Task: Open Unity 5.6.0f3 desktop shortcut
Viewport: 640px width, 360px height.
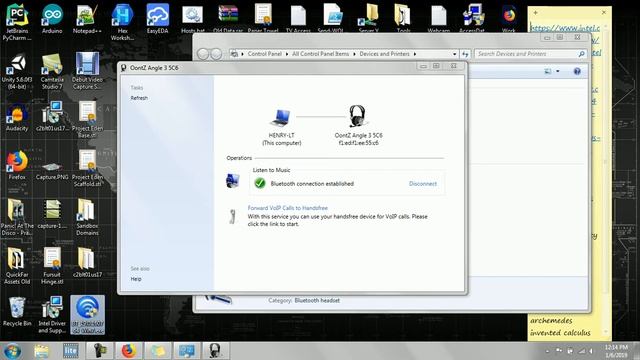Action: 17,71
